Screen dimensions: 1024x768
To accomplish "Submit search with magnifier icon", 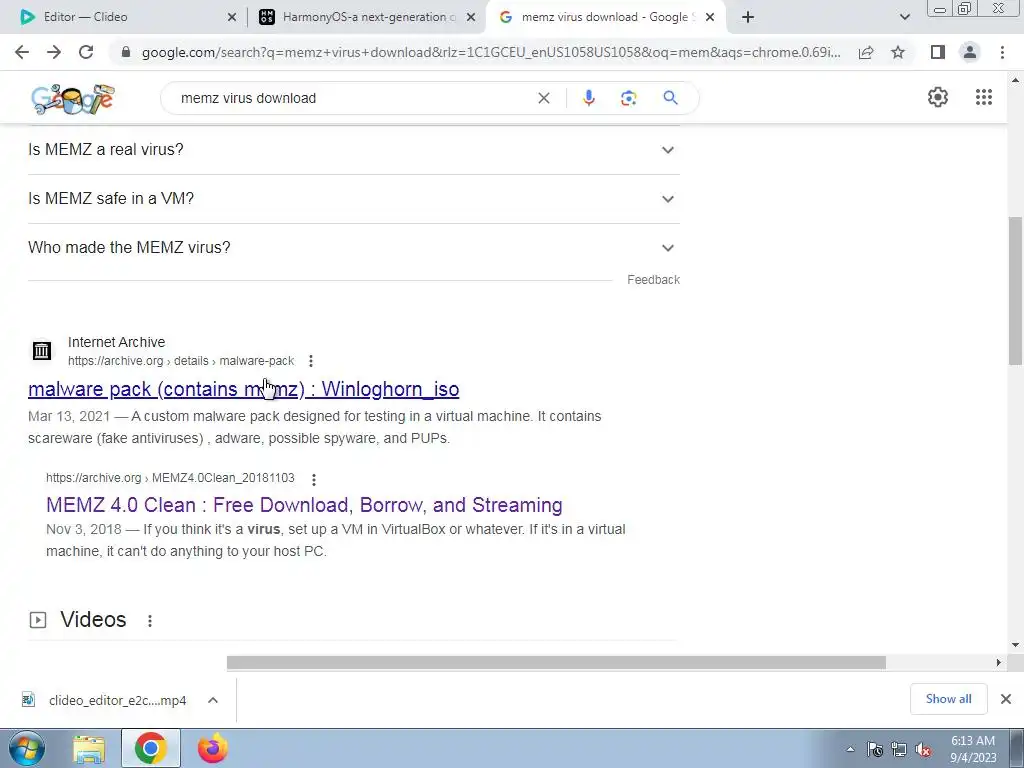I will point(670,98).
